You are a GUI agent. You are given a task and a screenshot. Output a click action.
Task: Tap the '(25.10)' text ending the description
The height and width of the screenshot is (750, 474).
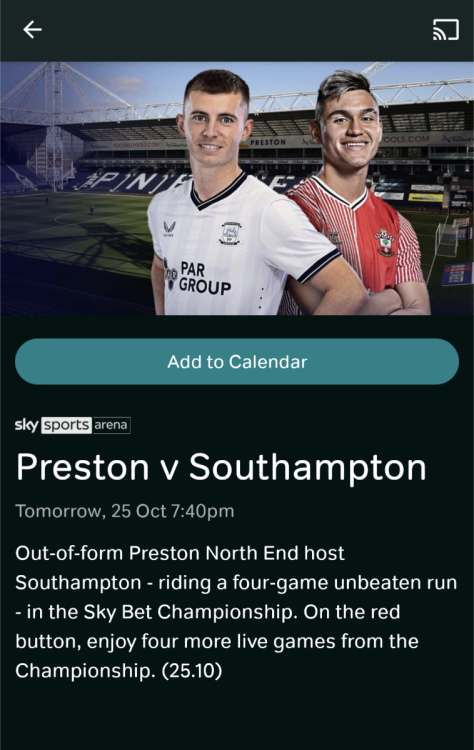[x=192, y=671]
